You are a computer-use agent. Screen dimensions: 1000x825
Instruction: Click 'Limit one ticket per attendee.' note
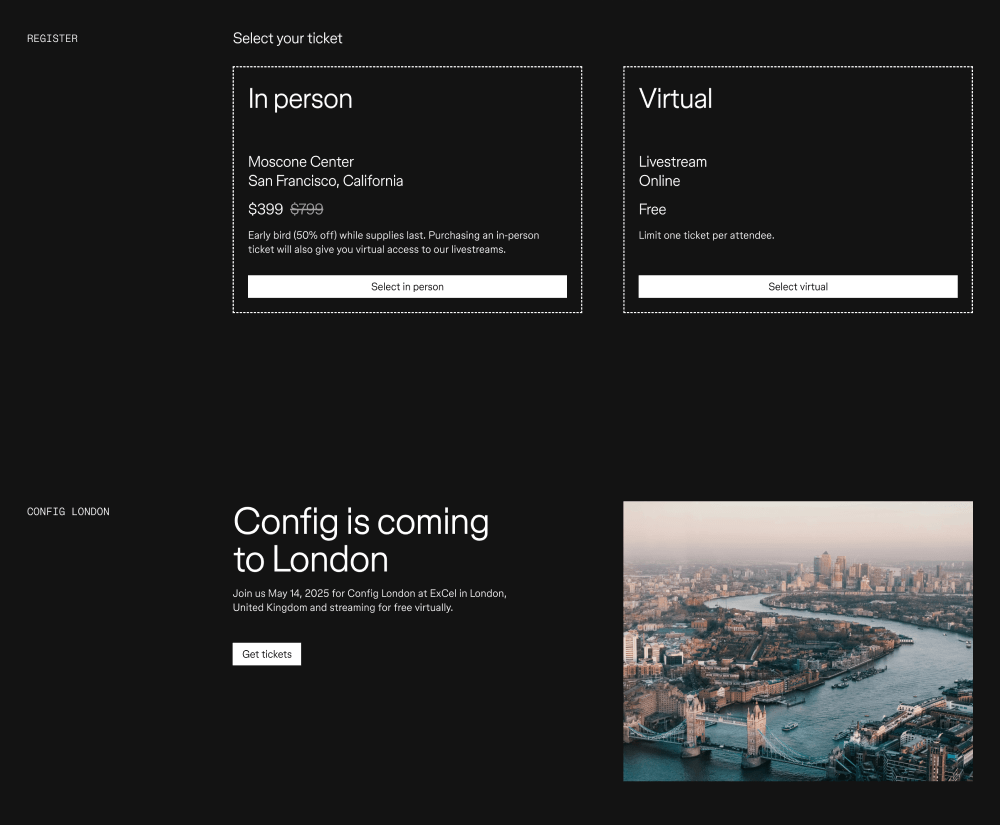pos(706,235)
